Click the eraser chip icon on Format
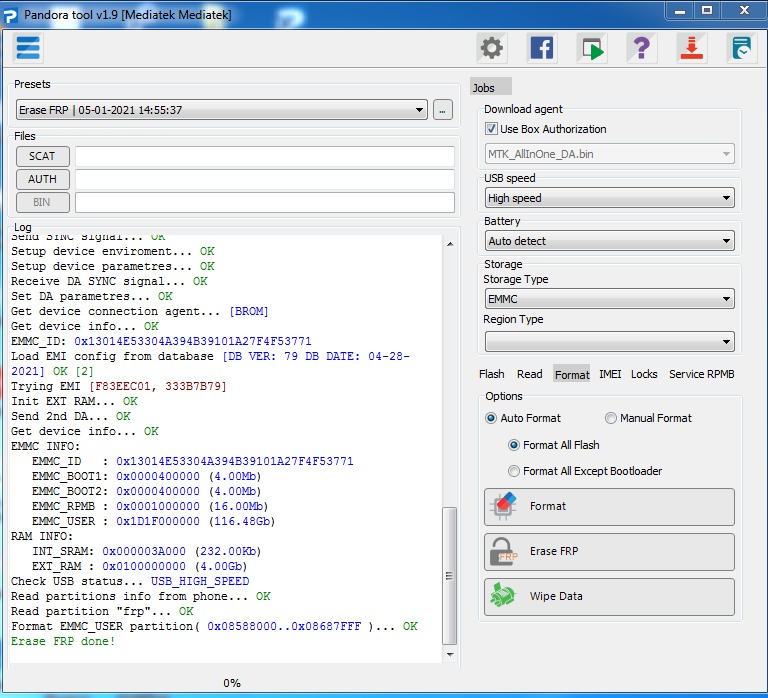Screen dimensions: 768x698 [503, 506]
